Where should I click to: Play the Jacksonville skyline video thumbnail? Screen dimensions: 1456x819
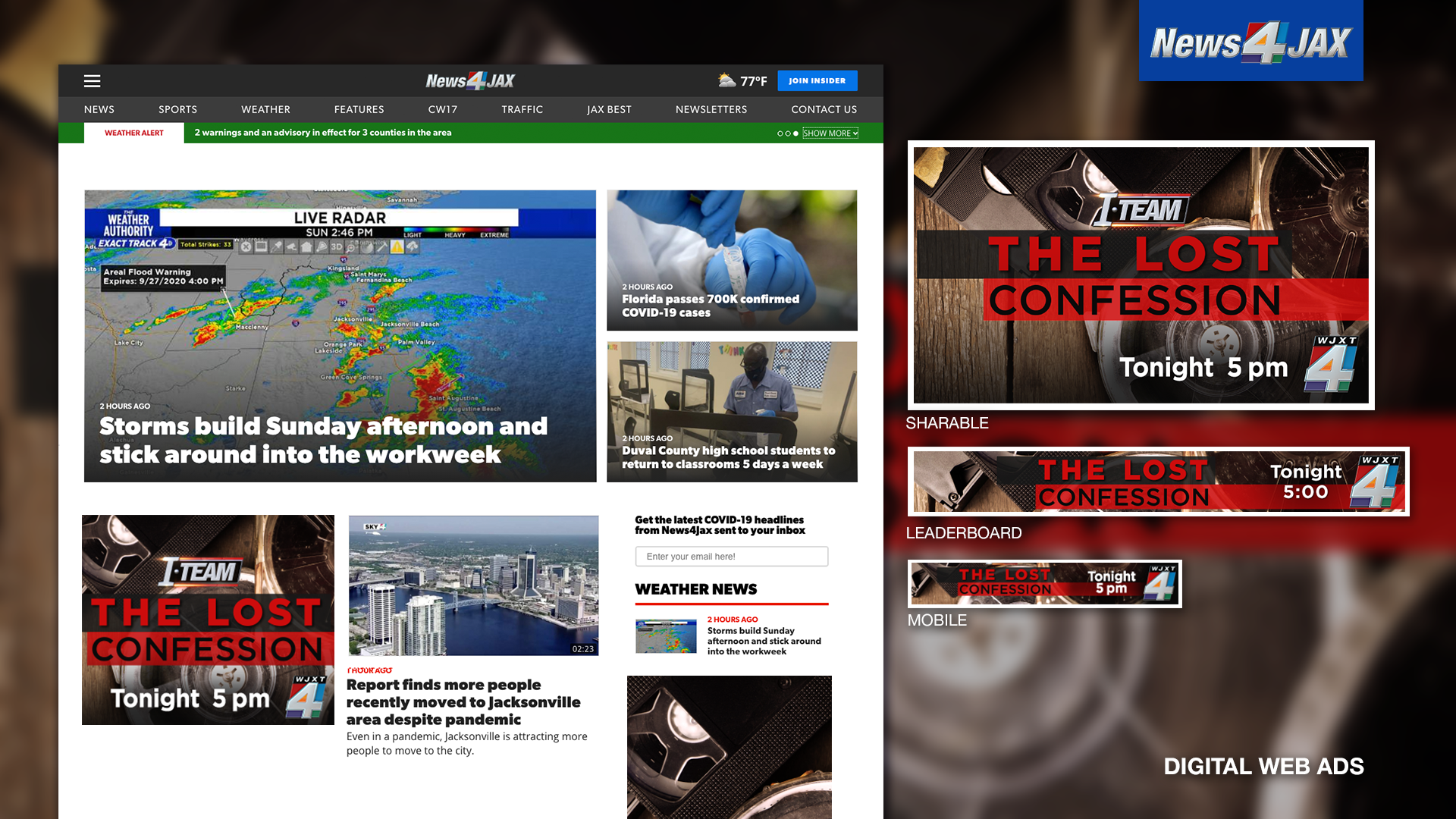point(473,585)
